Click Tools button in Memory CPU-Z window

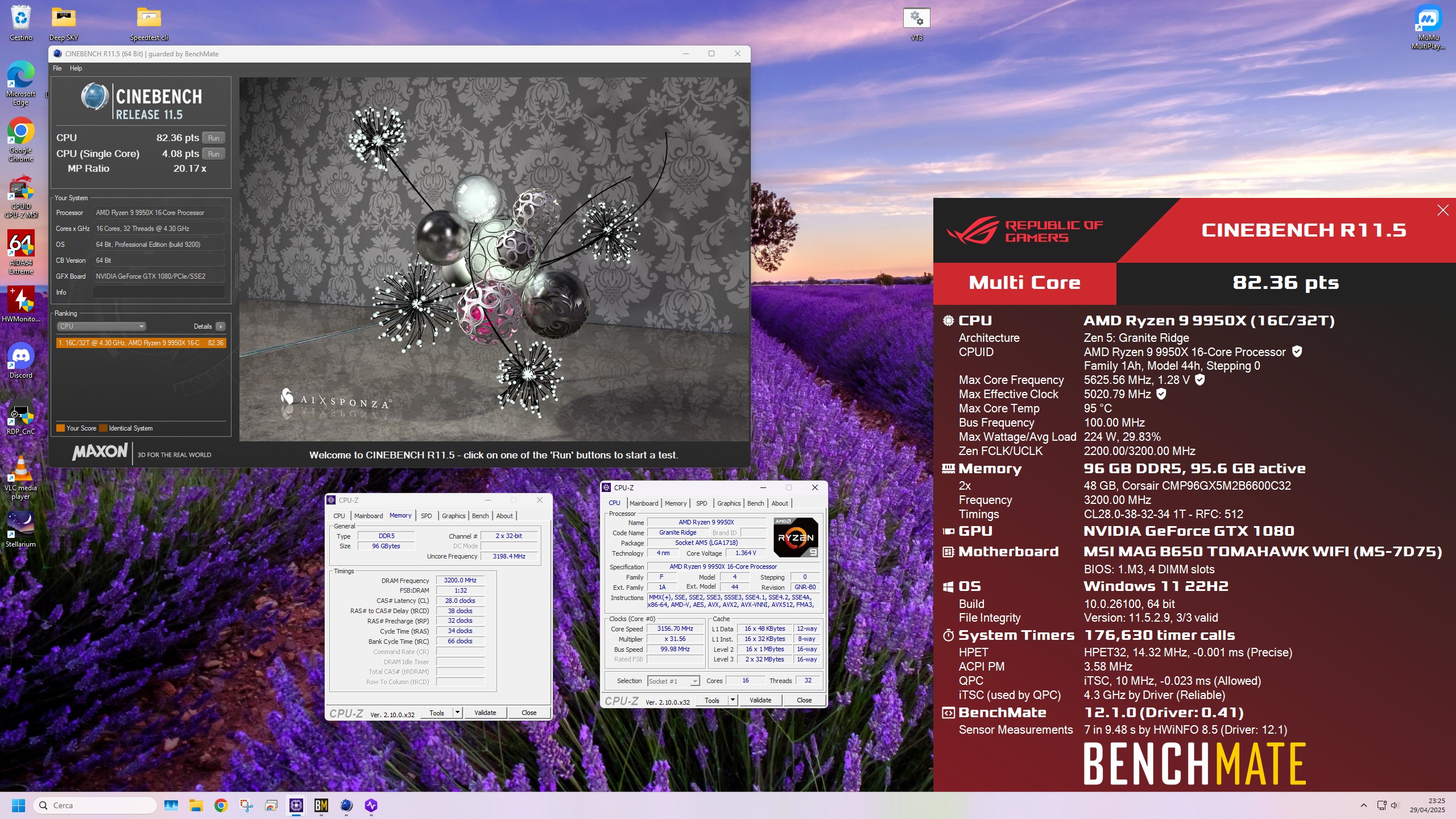(437, 713)
